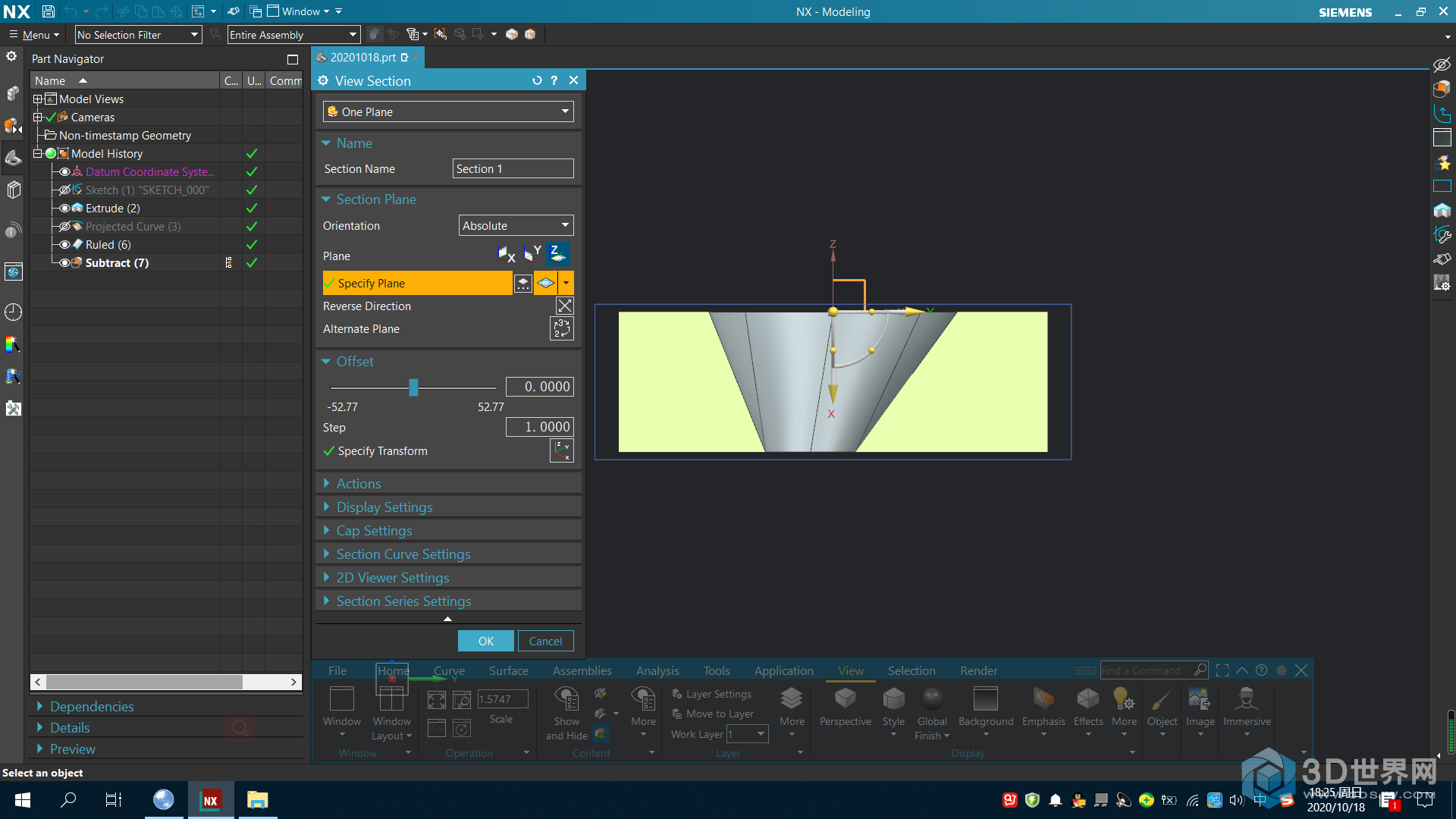Maximize the Part Navigator panel
Screen dimensions: 1456x819
(x=293, y=59)
